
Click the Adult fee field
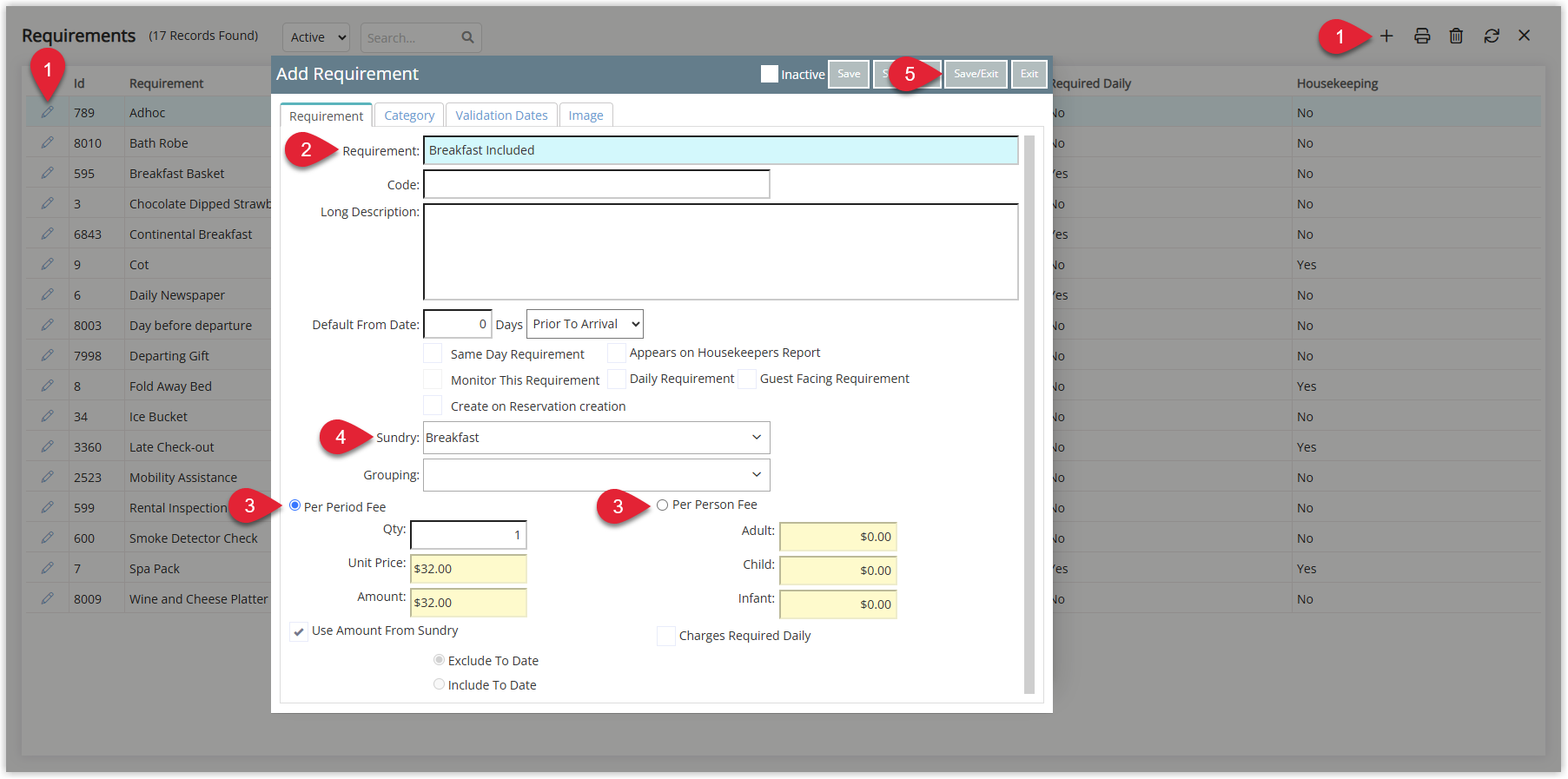click(838, 537)
